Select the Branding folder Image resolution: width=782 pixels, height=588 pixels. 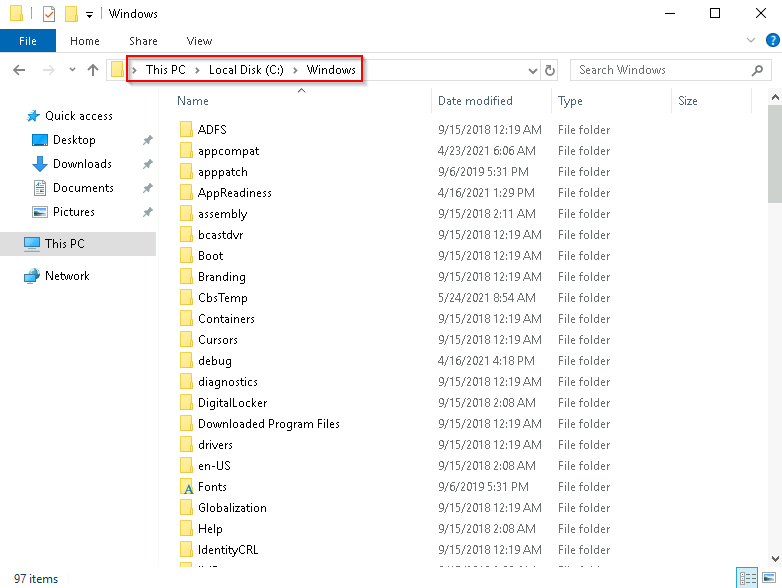(x=222, y=277)
